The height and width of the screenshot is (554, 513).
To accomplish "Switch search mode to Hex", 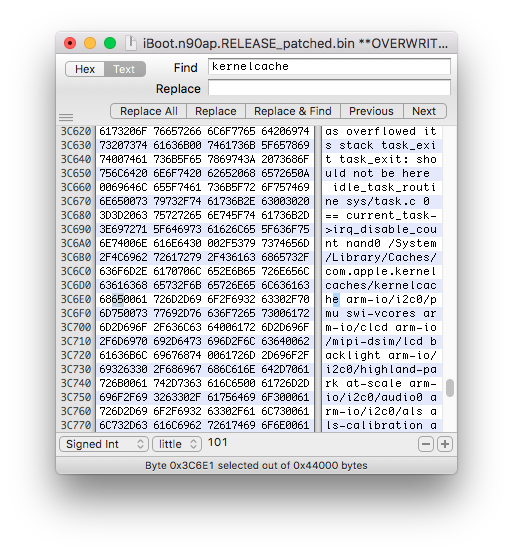I will coord(85,69).
